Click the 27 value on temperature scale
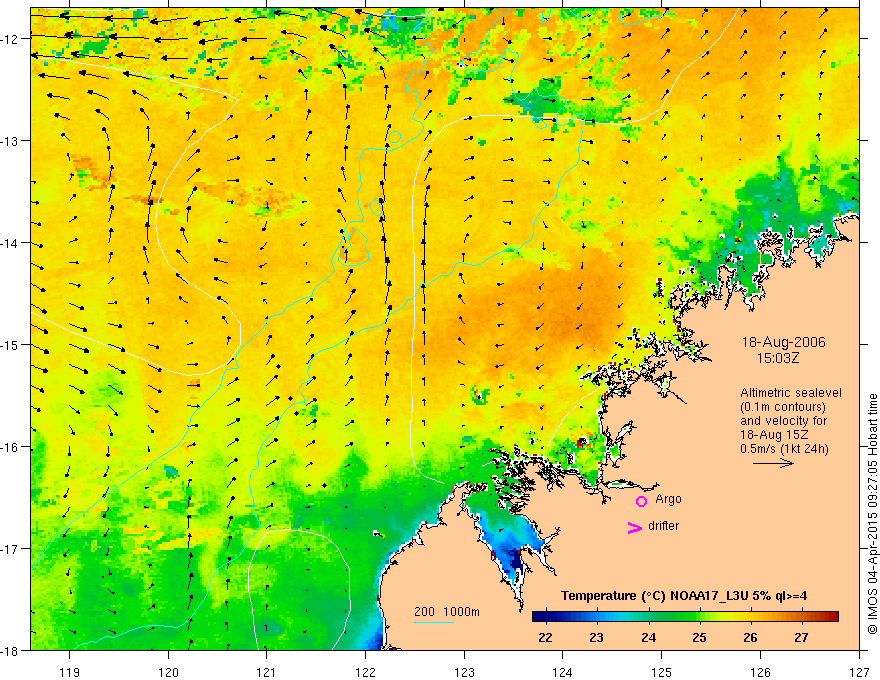The width and height of the screenshot is (880, 680). click(x=801, y=637)
